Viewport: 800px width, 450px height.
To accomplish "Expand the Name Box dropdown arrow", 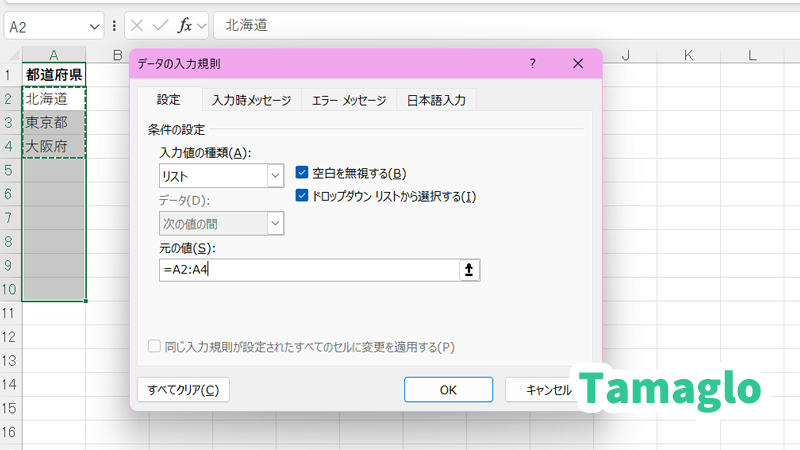I will coord(95,25).
